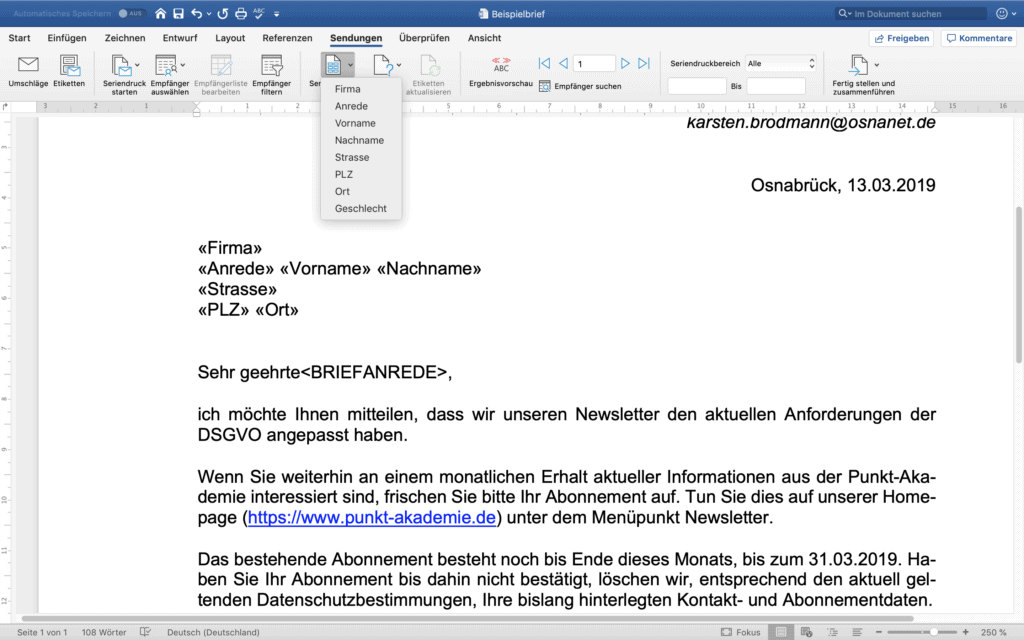
Task: Click the insert merge field icon
Action: [x=333, y=65]
